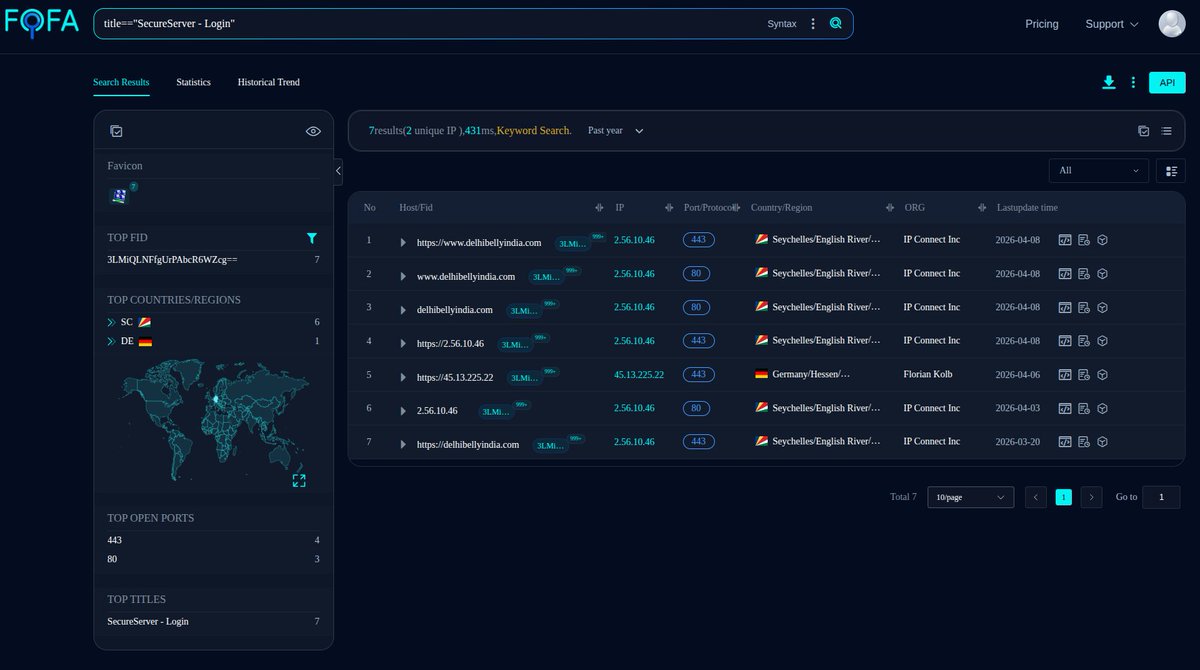The height and width of the screenshot is (670, 1200).
Task: Open the document icon in the Florian Kolb row
Action: pos(1084,375)
